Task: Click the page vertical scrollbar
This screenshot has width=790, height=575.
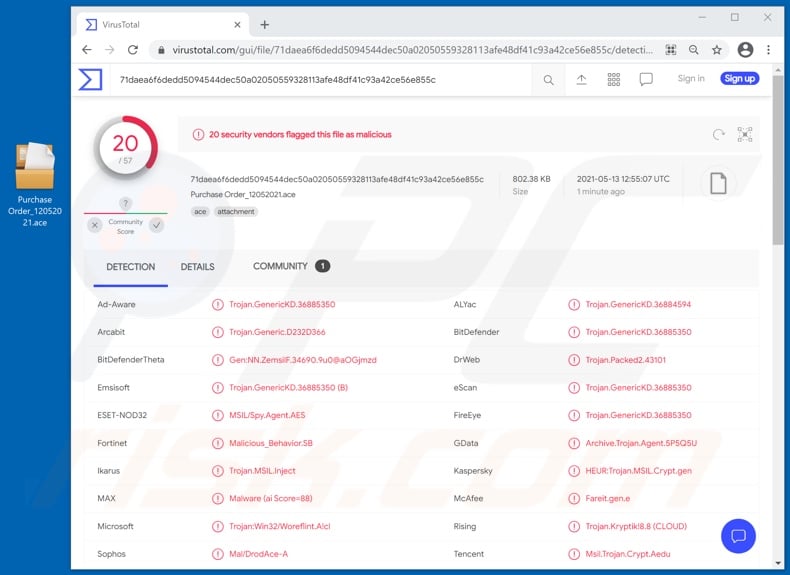Action: click(777, 160)
